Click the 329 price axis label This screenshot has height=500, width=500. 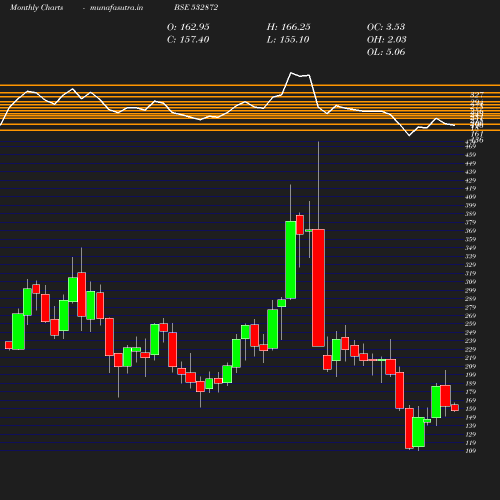click(470, 265)
